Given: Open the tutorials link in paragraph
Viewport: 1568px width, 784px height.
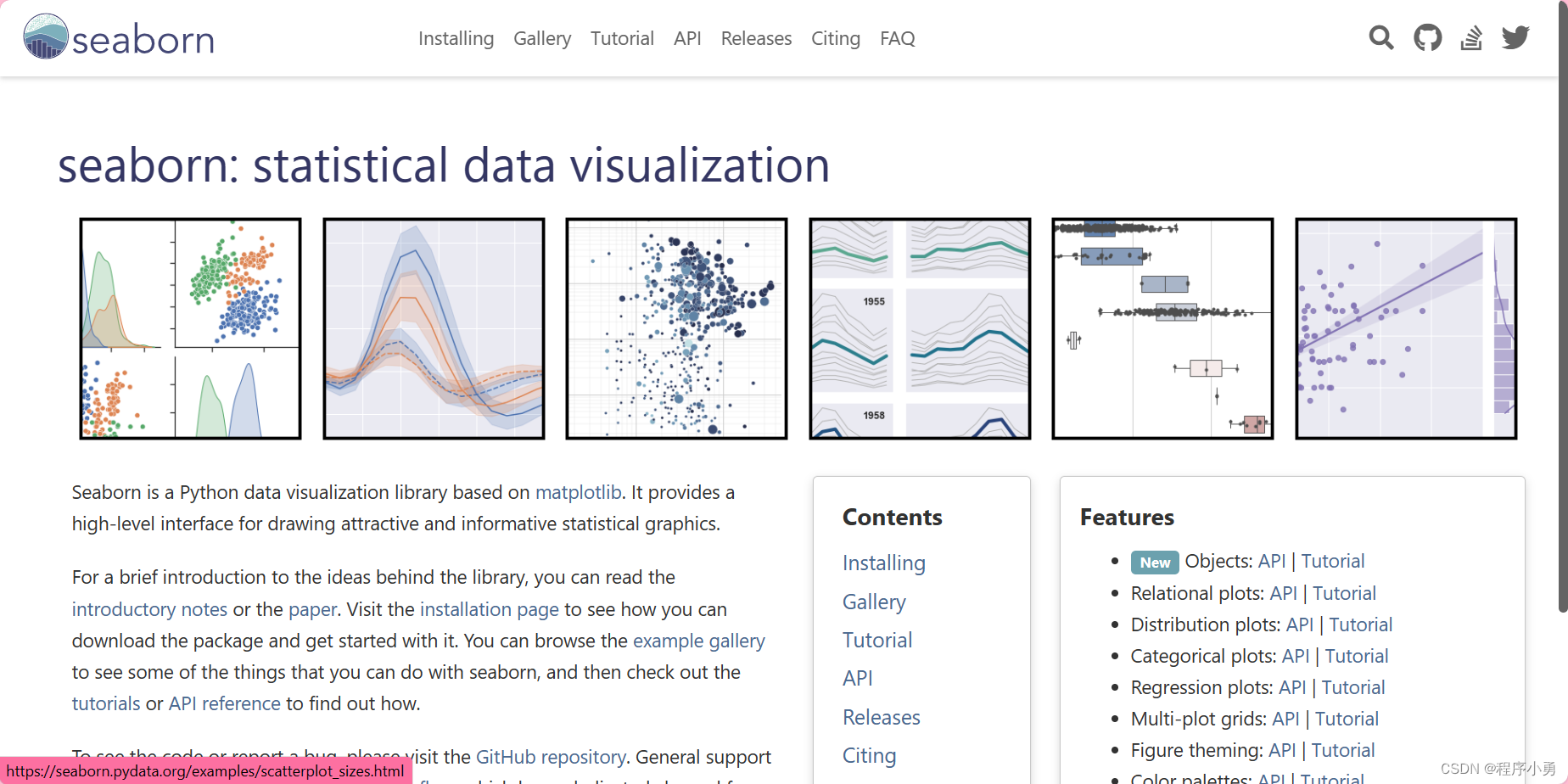Looking at the screenshot, I should [x=106, y=703].
